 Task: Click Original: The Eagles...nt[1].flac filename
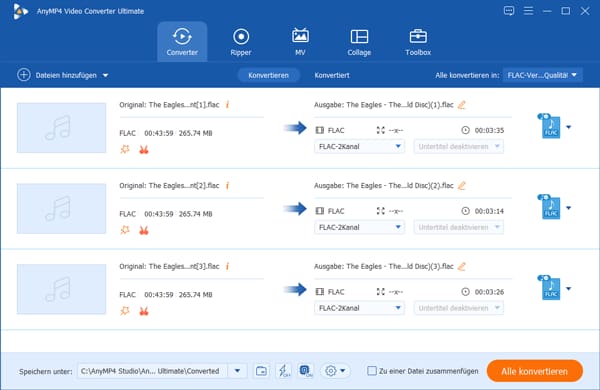(169, 105)
